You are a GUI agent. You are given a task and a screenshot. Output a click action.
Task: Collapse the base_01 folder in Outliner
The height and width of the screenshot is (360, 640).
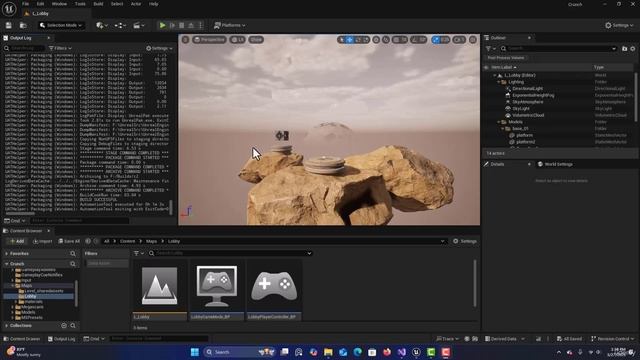pyautogui.click(x=502, y=129)
